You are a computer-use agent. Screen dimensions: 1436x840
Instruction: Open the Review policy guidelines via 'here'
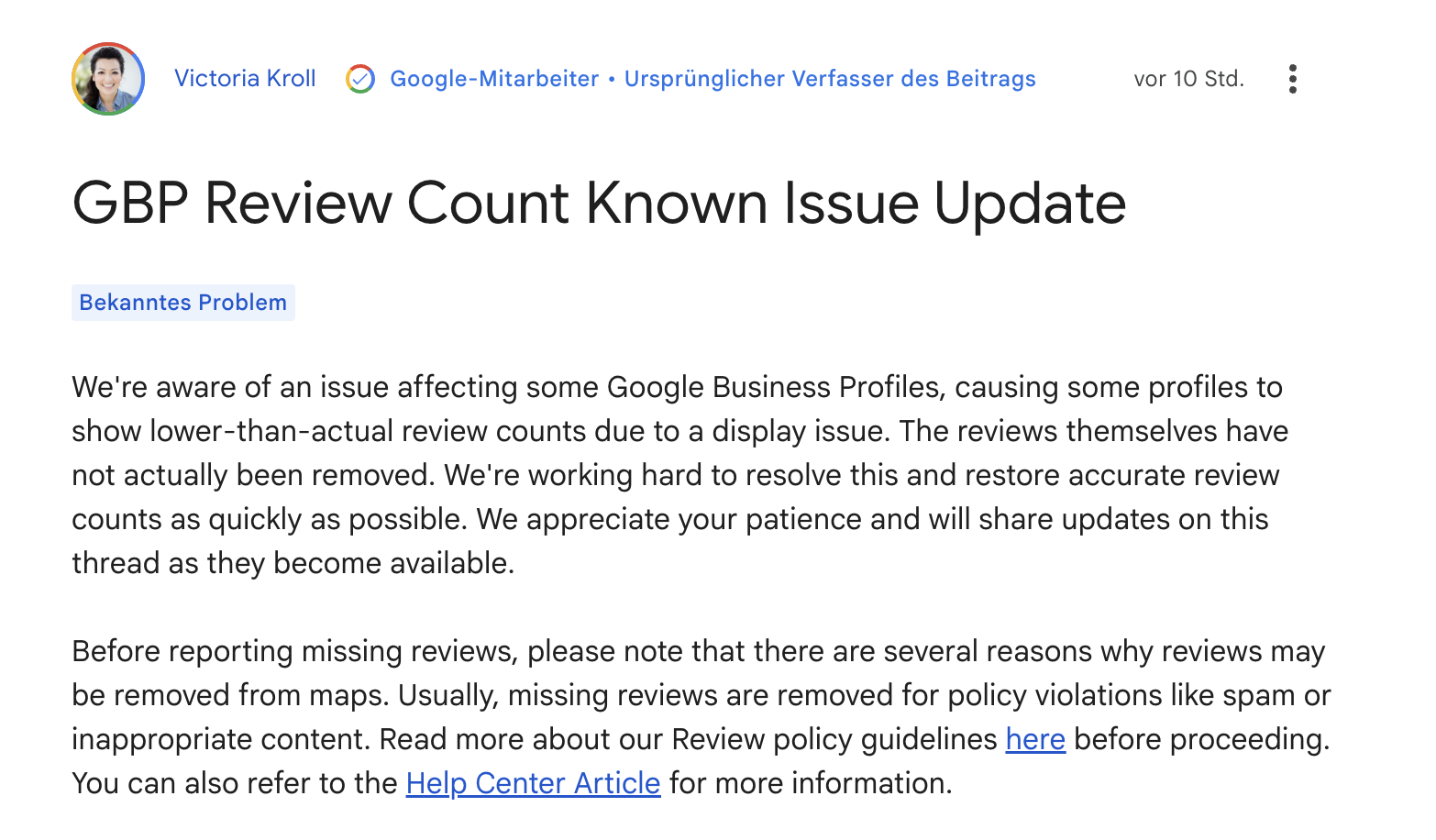tap(1034, 739)
